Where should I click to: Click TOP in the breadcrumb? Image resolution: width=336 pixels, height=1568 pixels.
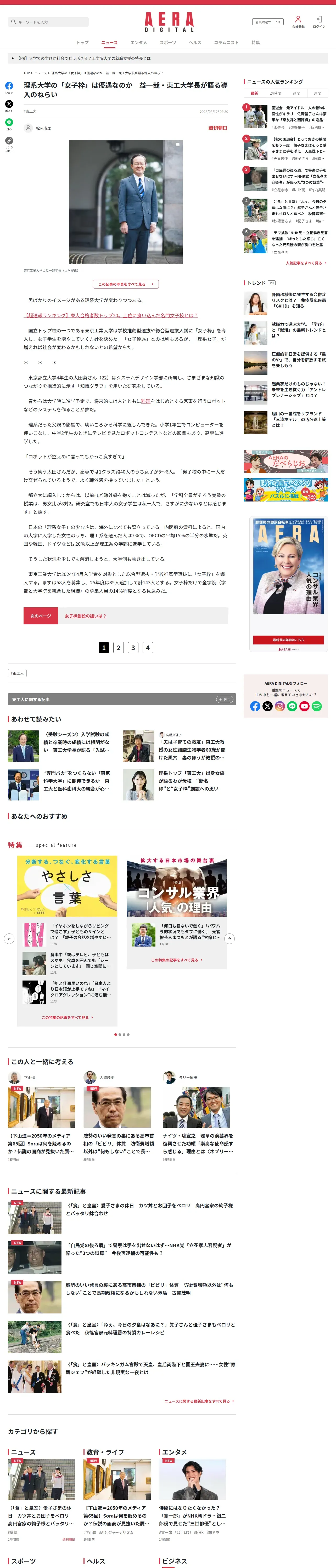pyautogui.click(x=27, y=73)
